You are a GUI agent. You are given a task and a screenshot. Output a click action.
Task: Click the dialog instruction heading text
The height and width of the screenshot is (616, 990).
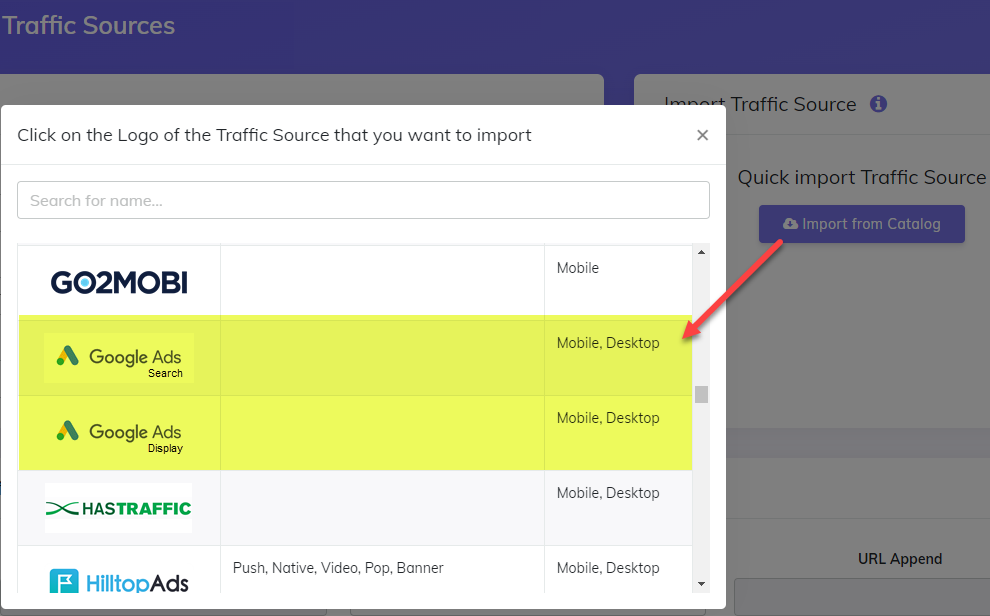(274, 135)
